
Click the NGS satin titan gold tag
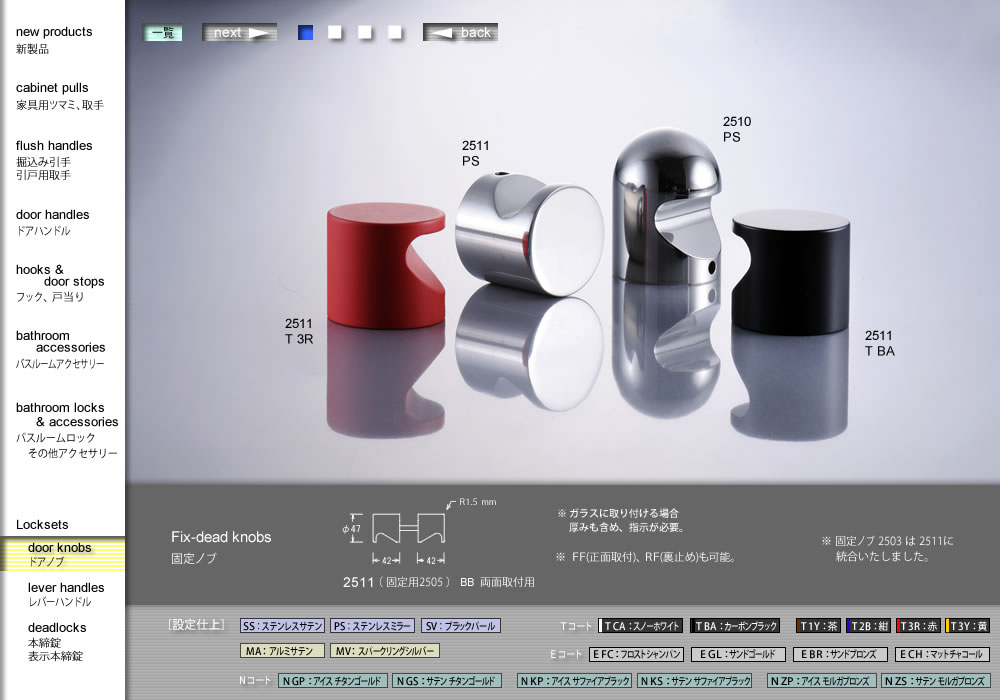pyautogui.click(x=446, y=681)
